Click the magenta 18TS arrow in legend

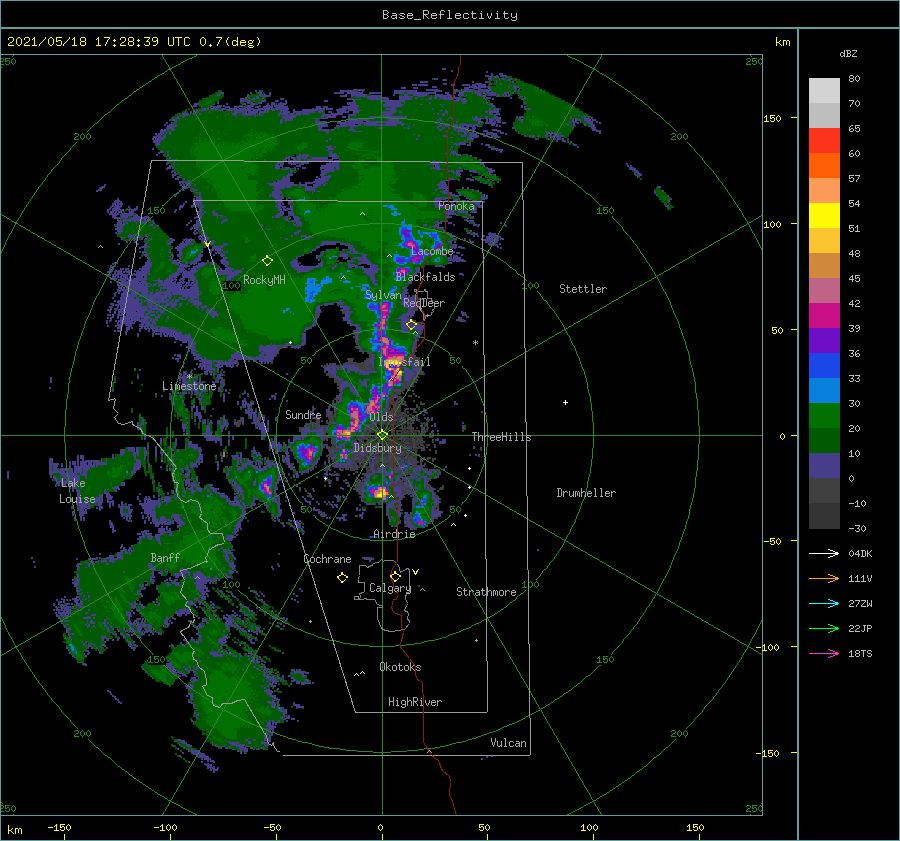tap(824, 653)
